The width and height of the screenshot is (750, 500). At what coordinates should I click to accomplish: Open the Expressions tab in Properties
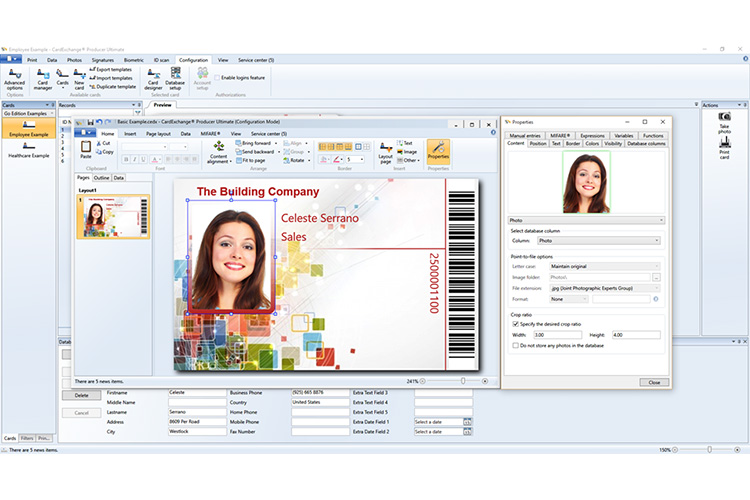tap(592, 135)
